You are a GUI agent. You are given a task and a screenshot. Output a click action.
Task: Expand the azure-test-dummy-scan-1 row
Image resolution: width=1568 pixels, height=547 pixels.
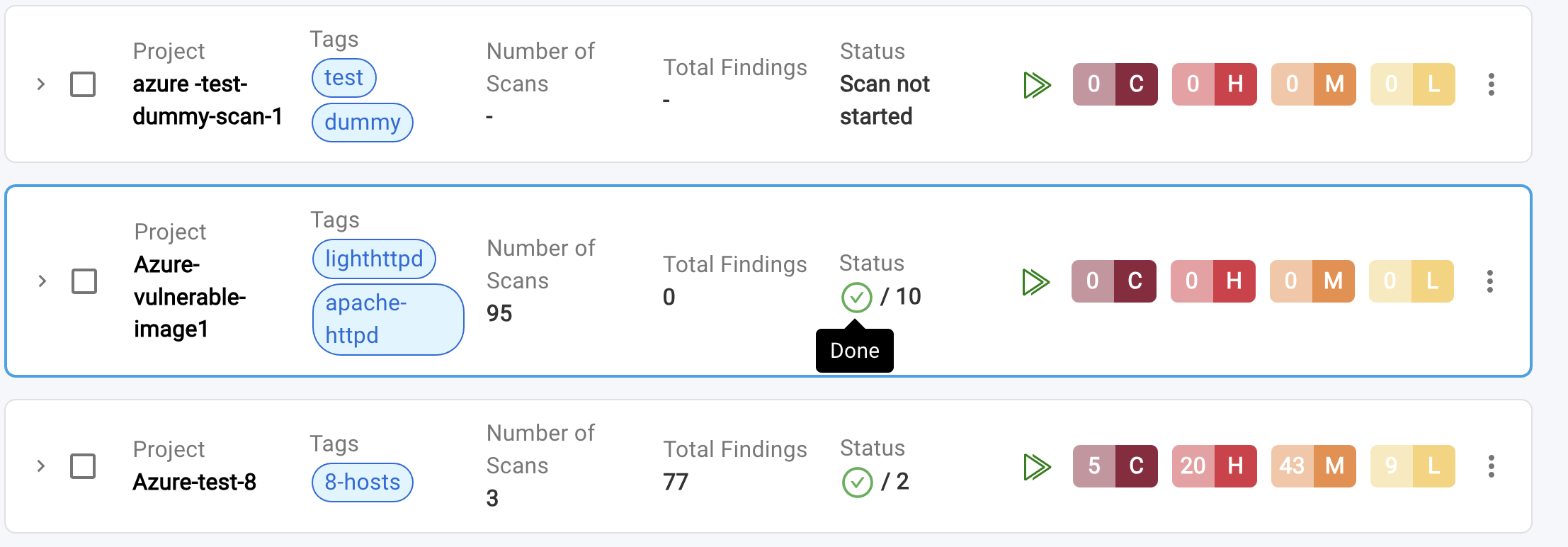click(x=41, y=84)
